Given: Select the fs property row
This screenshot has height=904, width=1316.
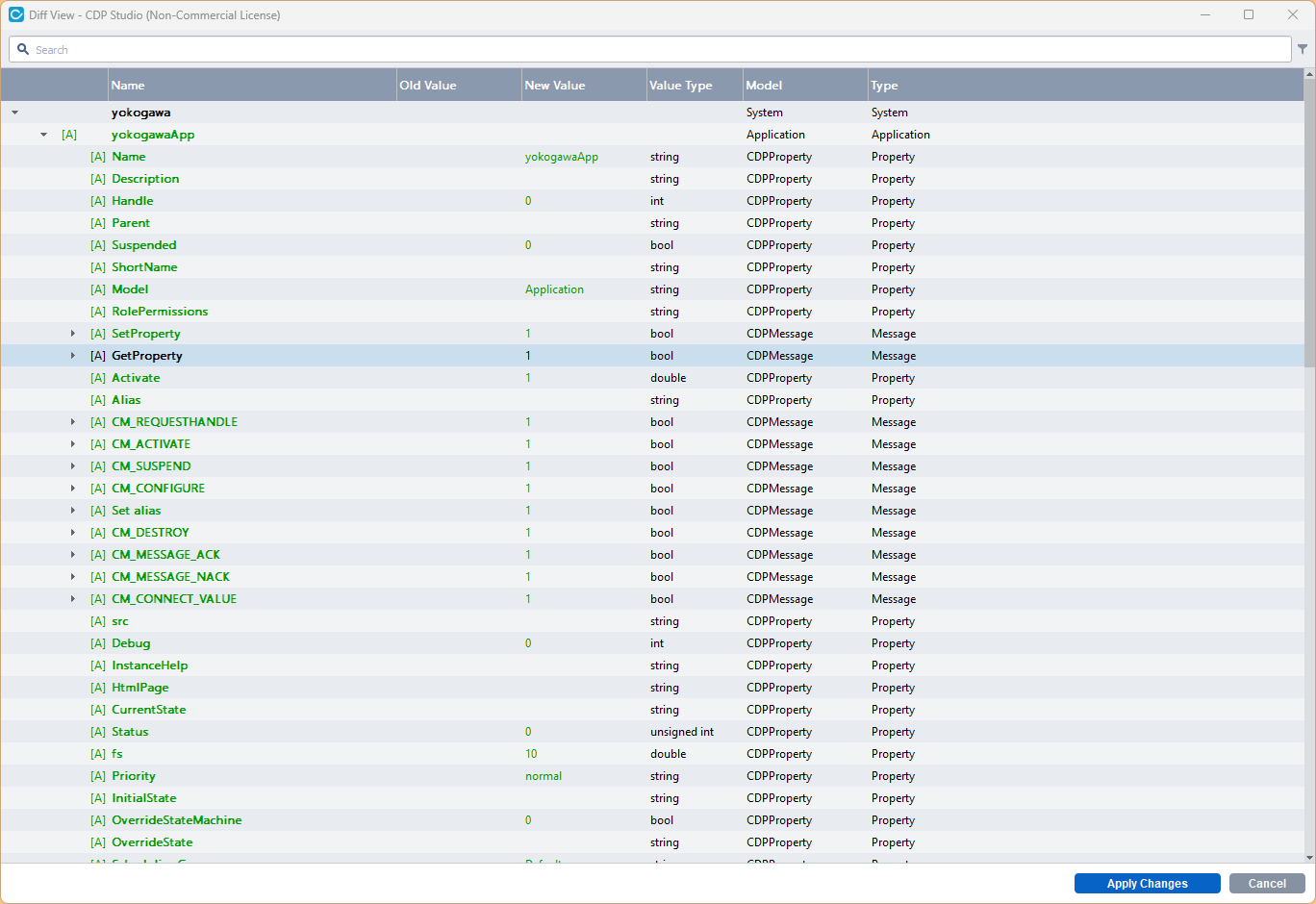Looking at the screenshot, I should pos(652,754).
